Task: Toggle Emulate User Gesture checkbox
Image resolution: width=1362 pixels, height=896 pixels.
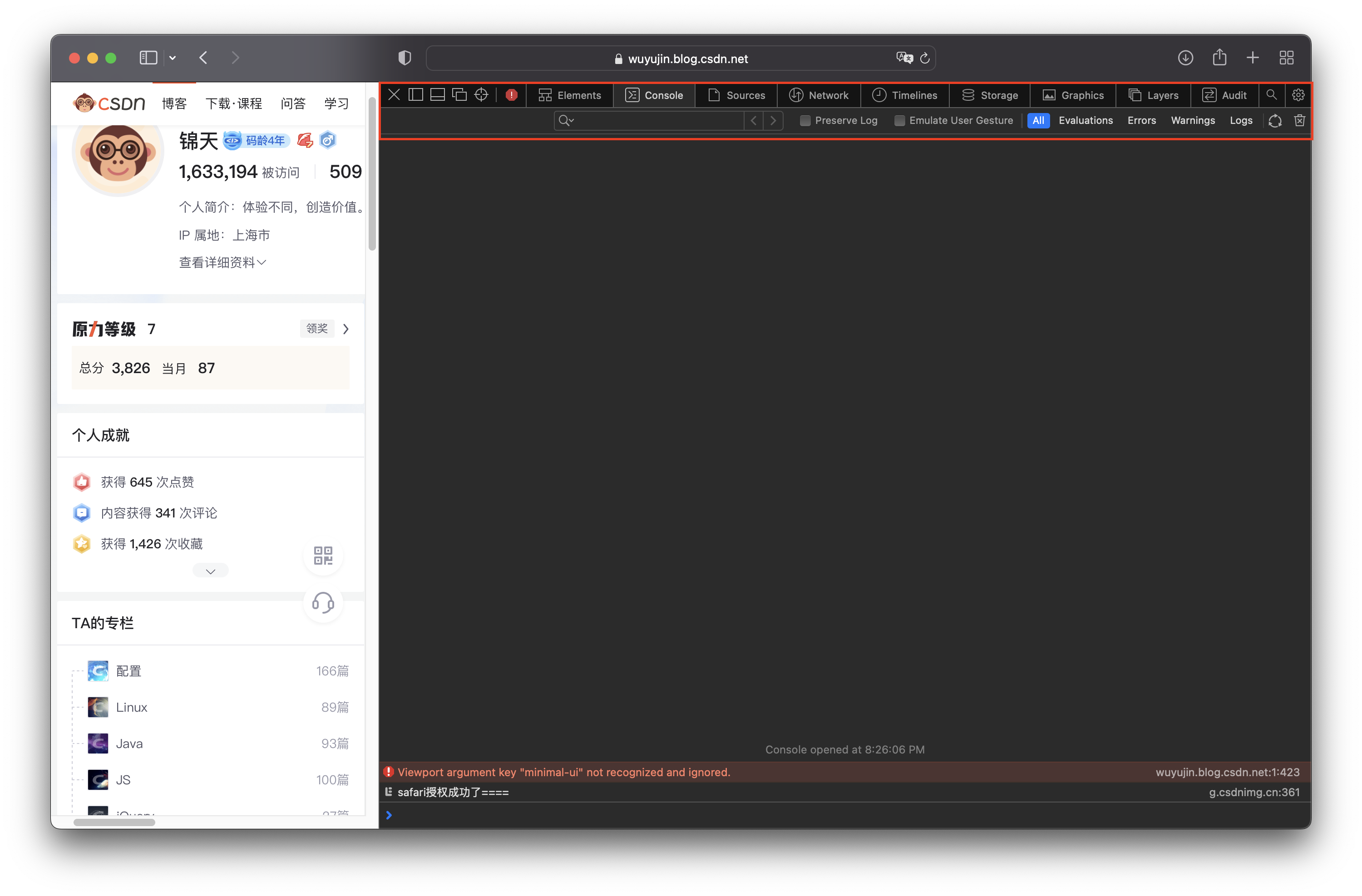Action: click(898, 120)
